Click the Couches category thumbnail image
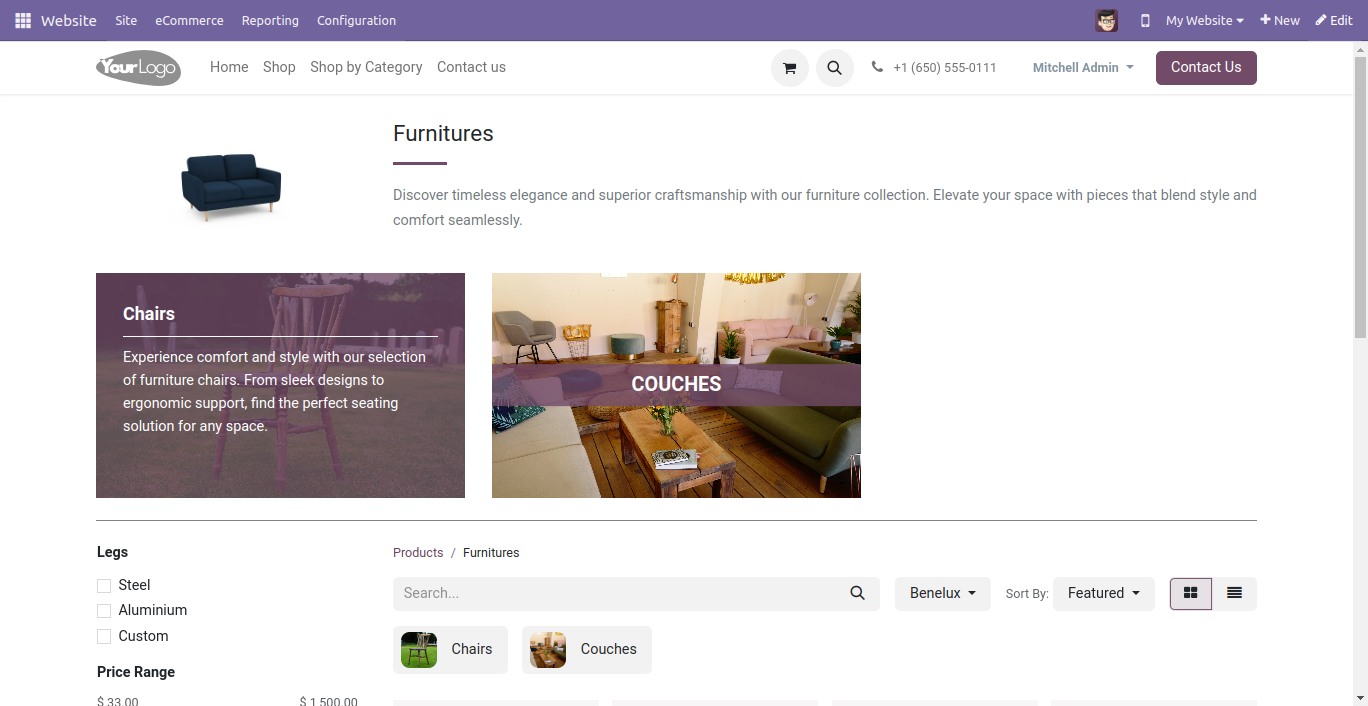1368x706 pixels. tap(548, 650)
